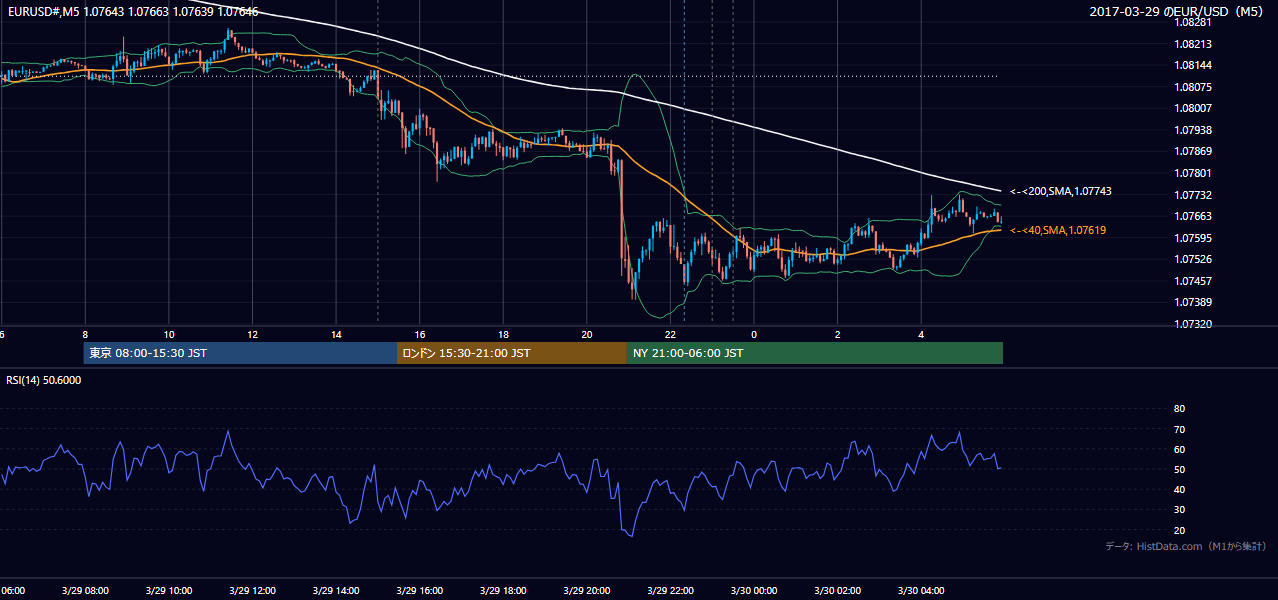
Task: Click price level 1.07869 on axis
Action: click(1193, 151)
